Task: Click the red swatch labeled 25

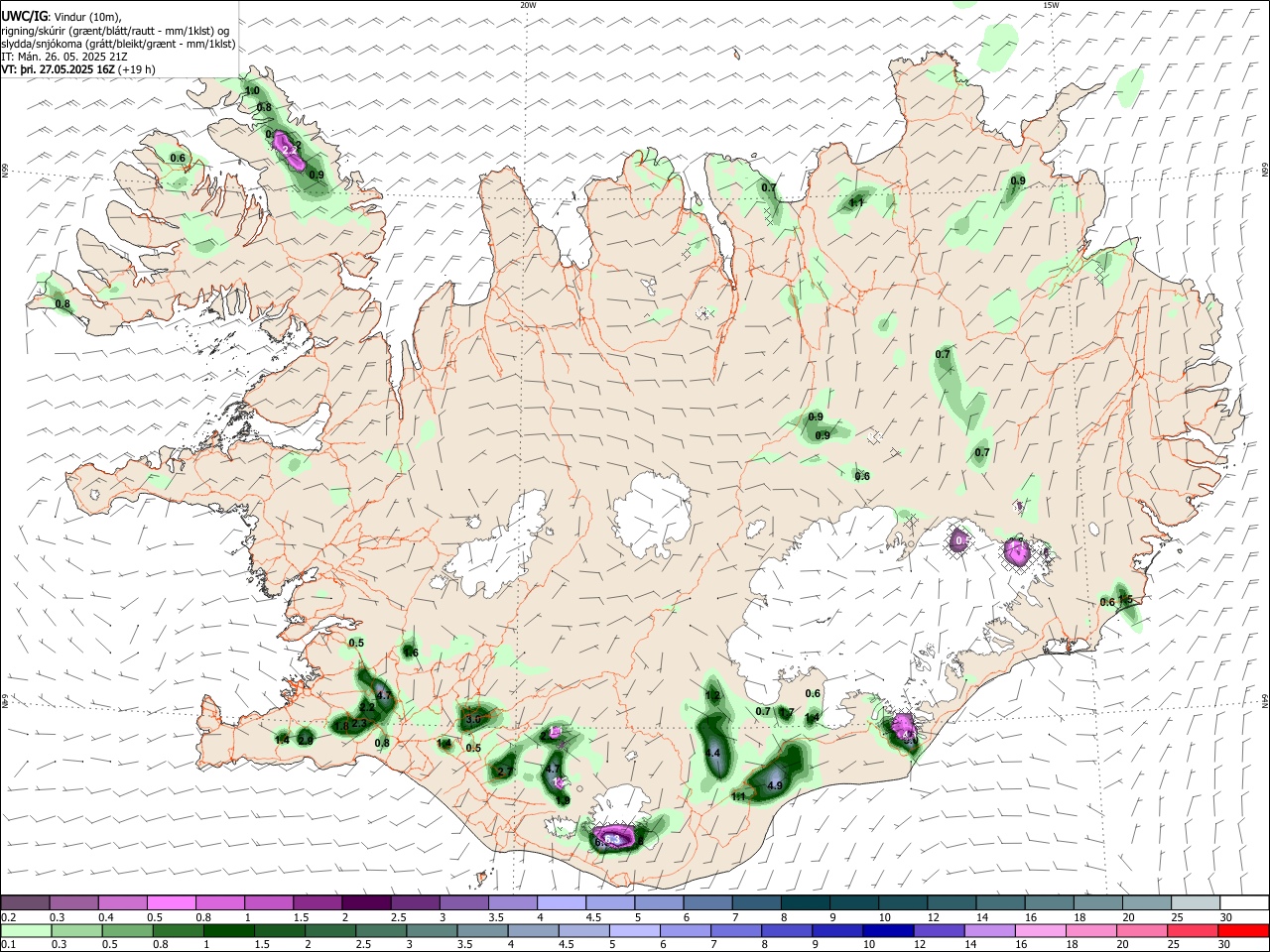Action: pos(1192,930)
